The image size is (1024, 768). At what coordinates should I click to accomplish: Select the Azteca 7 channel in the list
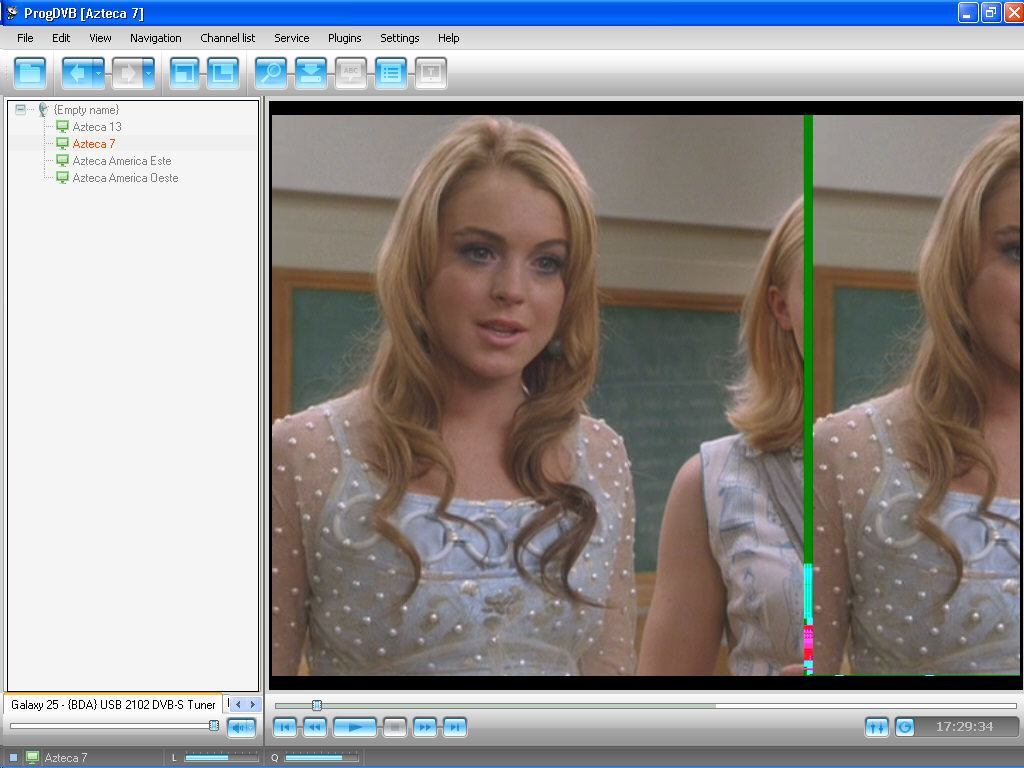click(93, 144)
